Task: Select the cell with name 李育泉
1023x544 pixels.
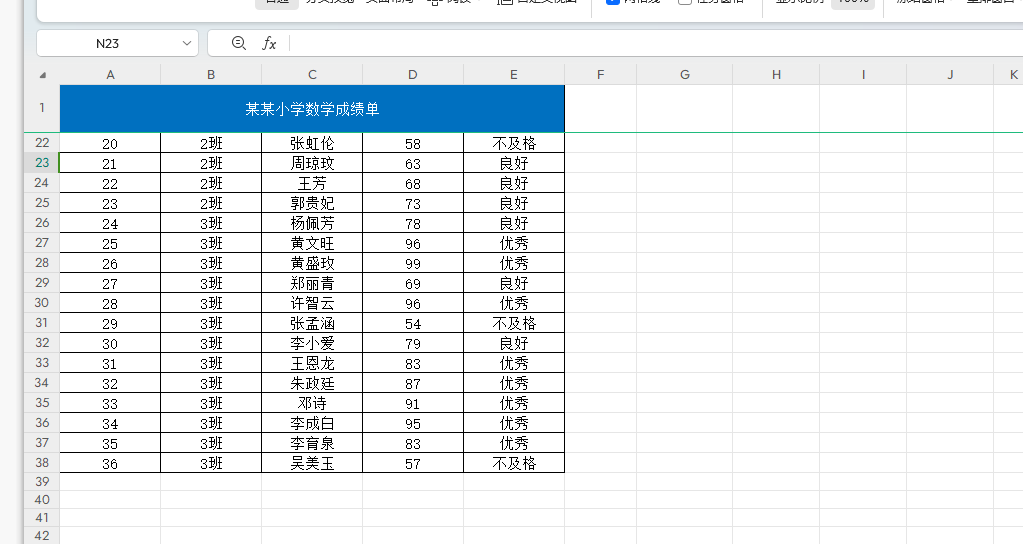Action: tap(312, 443)
